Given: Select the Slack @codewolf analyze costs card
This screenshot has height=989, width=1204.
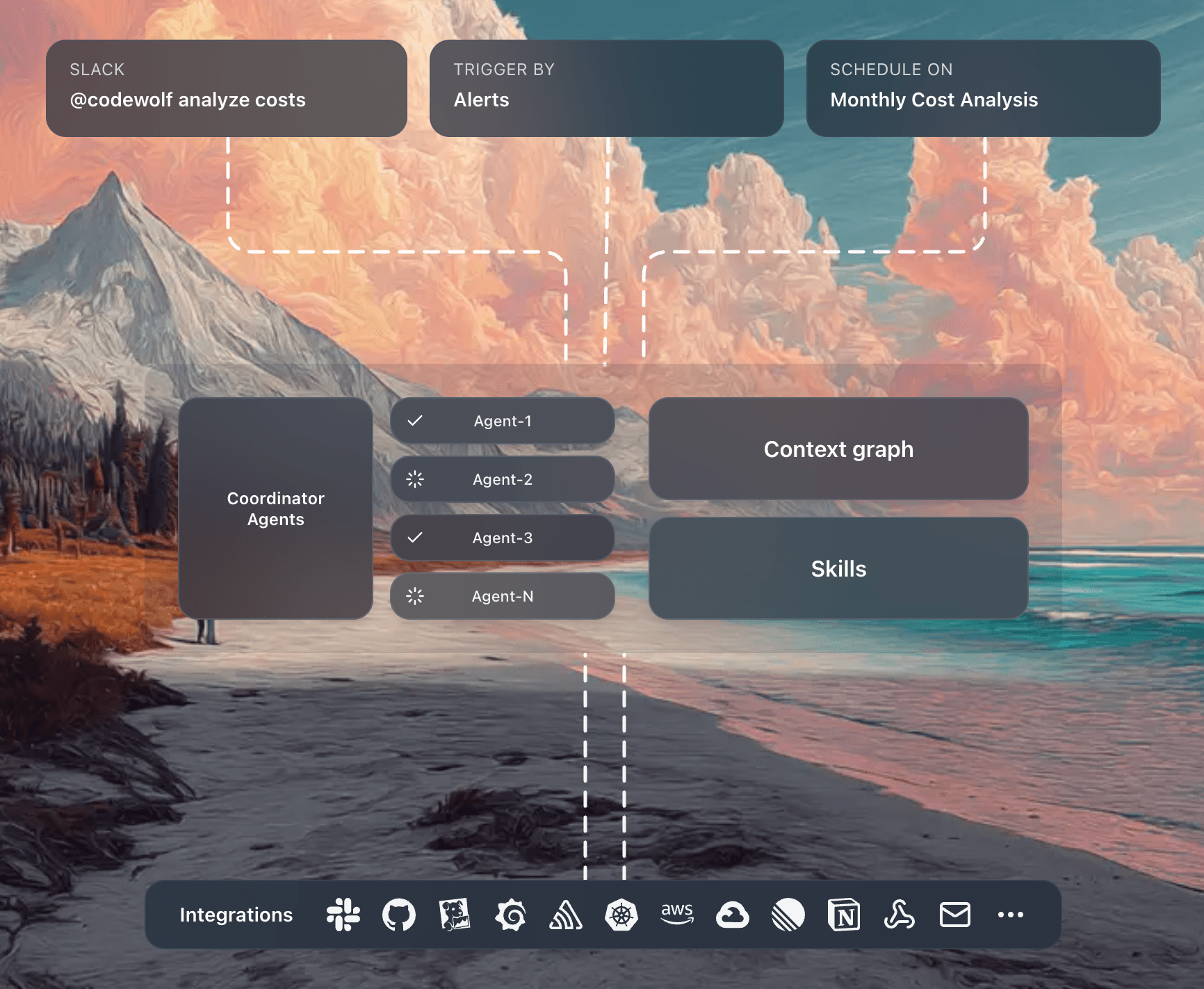Looking at the screenshot, I should pos(227,88).
